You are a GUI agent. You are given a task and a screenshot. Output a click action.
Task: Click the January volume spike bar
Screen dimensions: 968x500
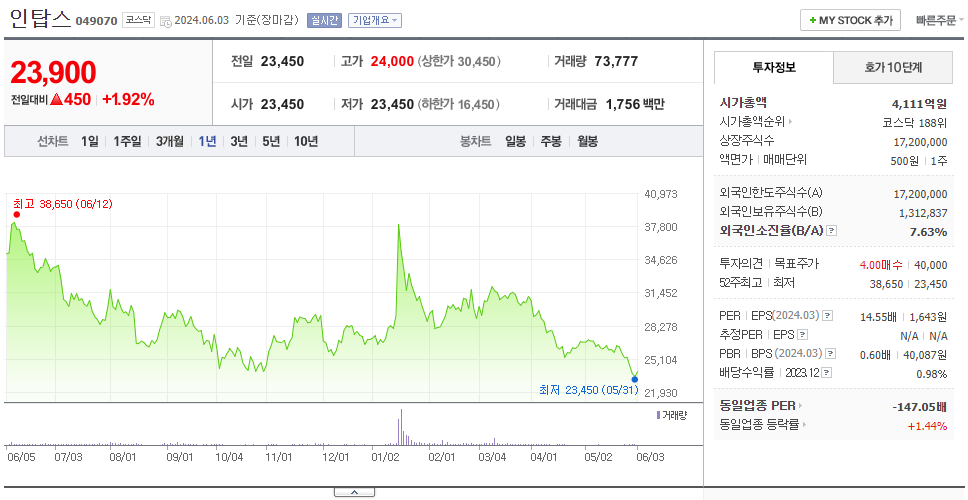click(401, 427)
